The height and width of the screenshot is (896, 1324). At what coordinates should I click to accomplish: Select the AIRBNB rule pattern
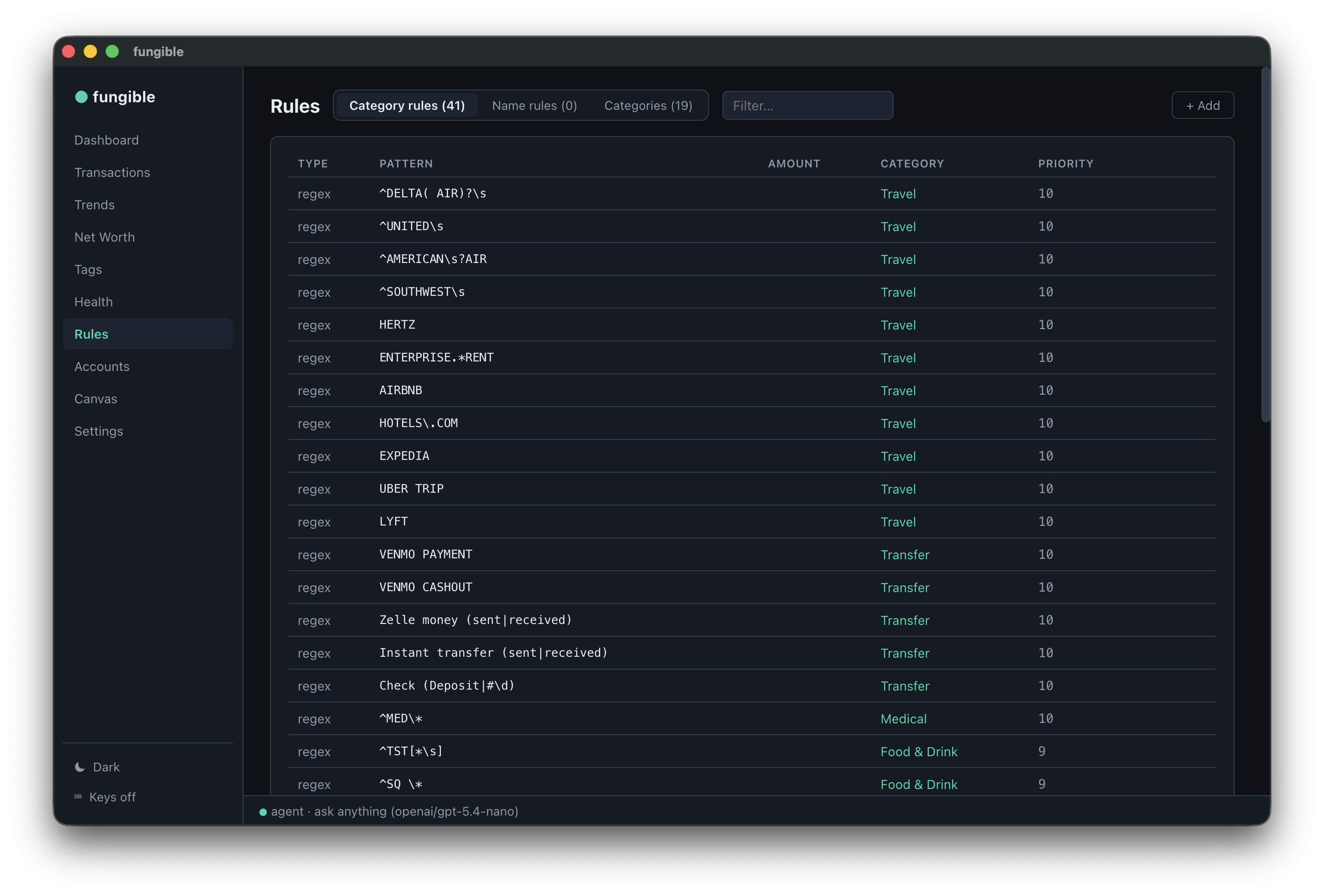coord(400,390)
